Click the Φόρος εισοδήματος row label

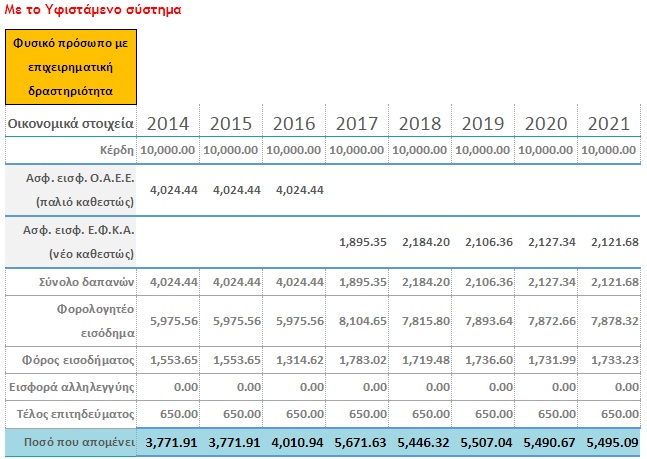[78, 360]
